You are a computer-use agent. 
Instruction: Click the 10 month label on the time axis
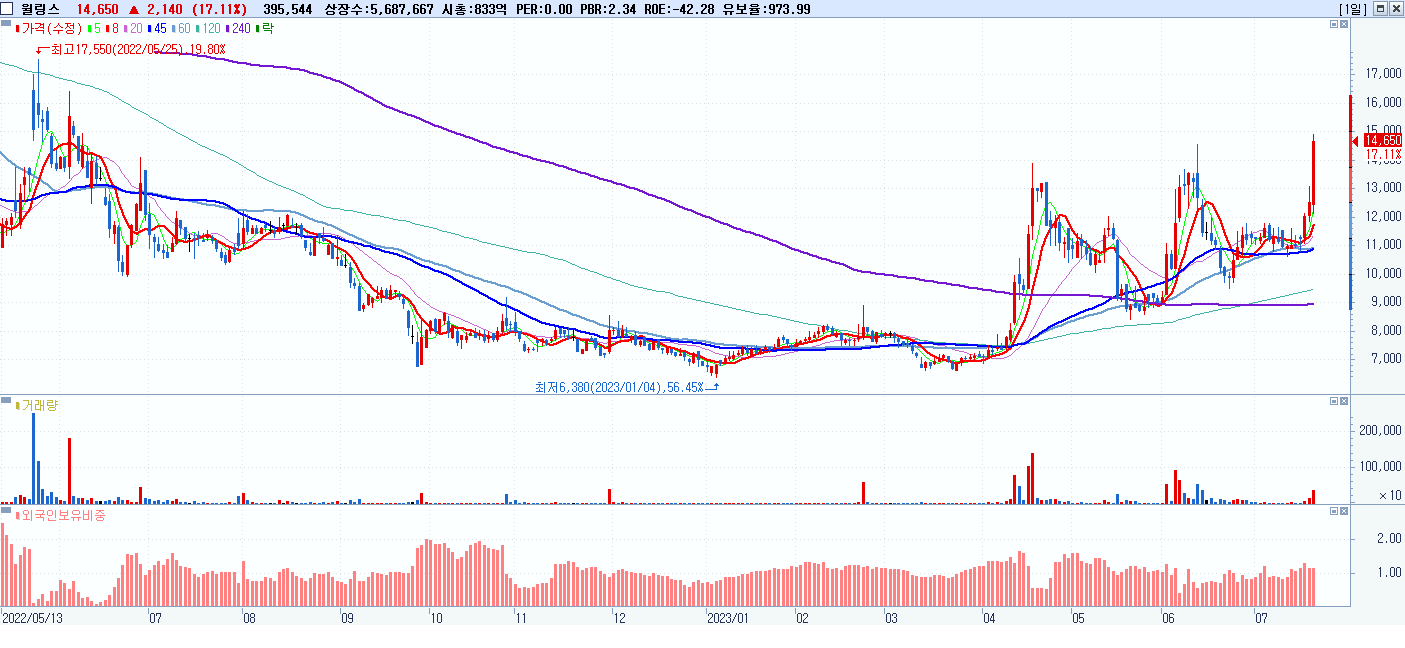point(437,618)
